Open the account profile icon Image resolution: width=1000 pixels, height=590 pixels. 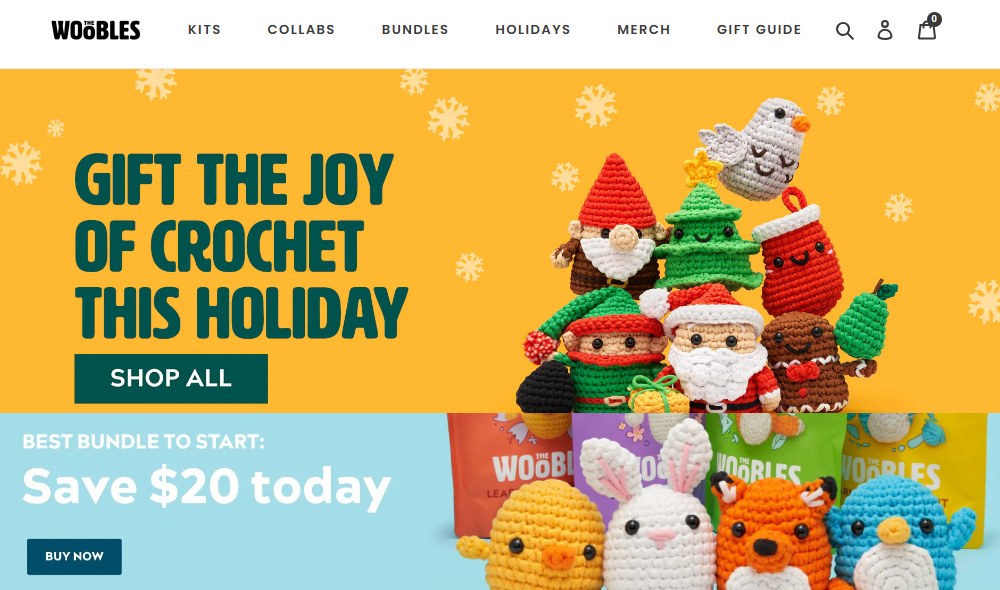[x=885, y=30]
